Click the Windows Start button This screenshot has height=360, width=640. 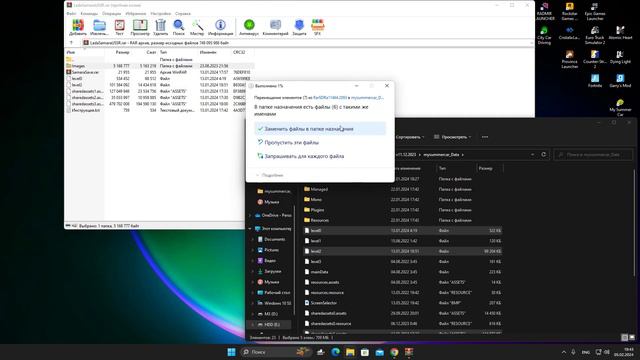231,352
